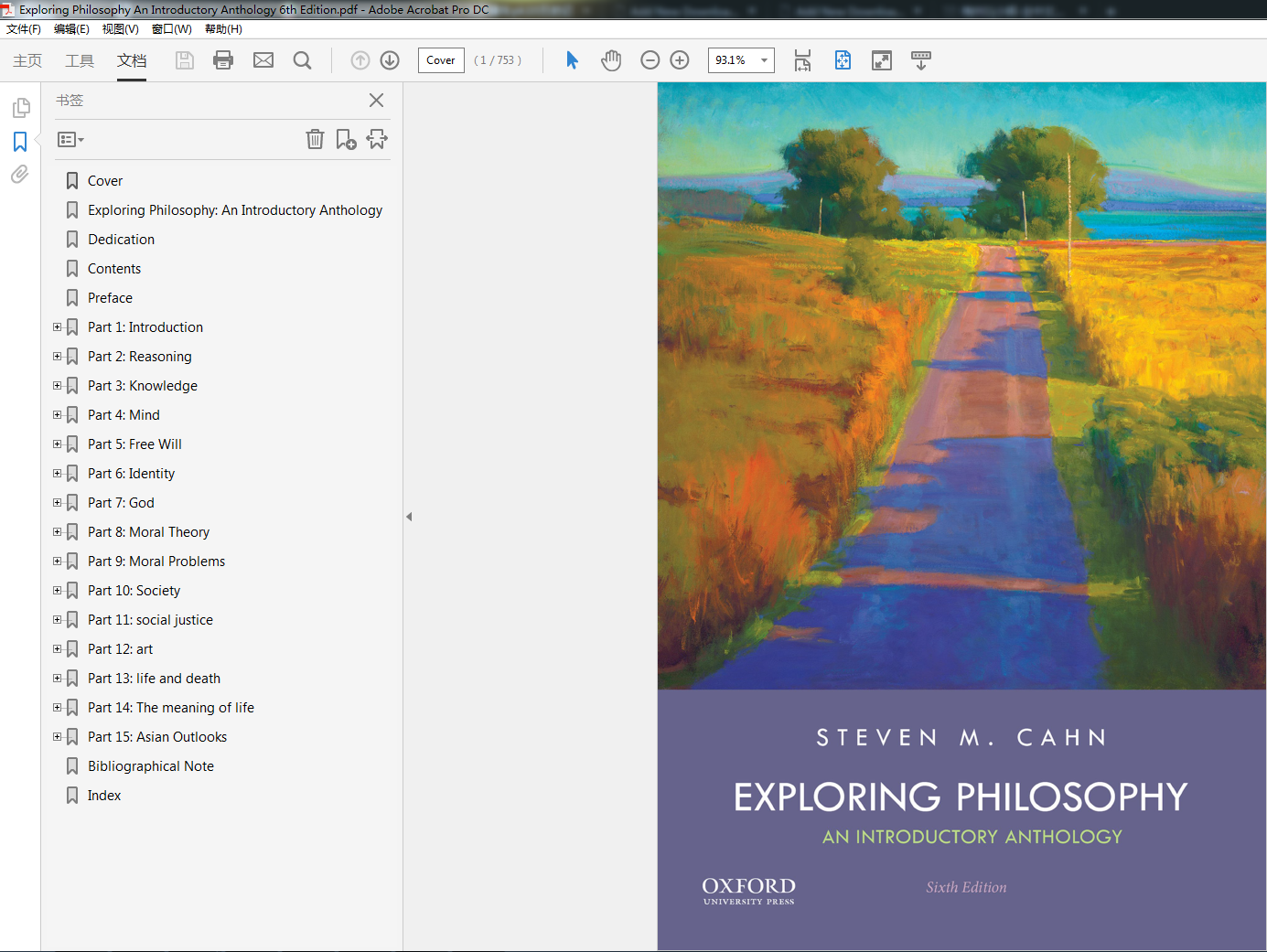
Task: Expand Part 2: Reasoning bookmark
Action: tap(57, 356)
